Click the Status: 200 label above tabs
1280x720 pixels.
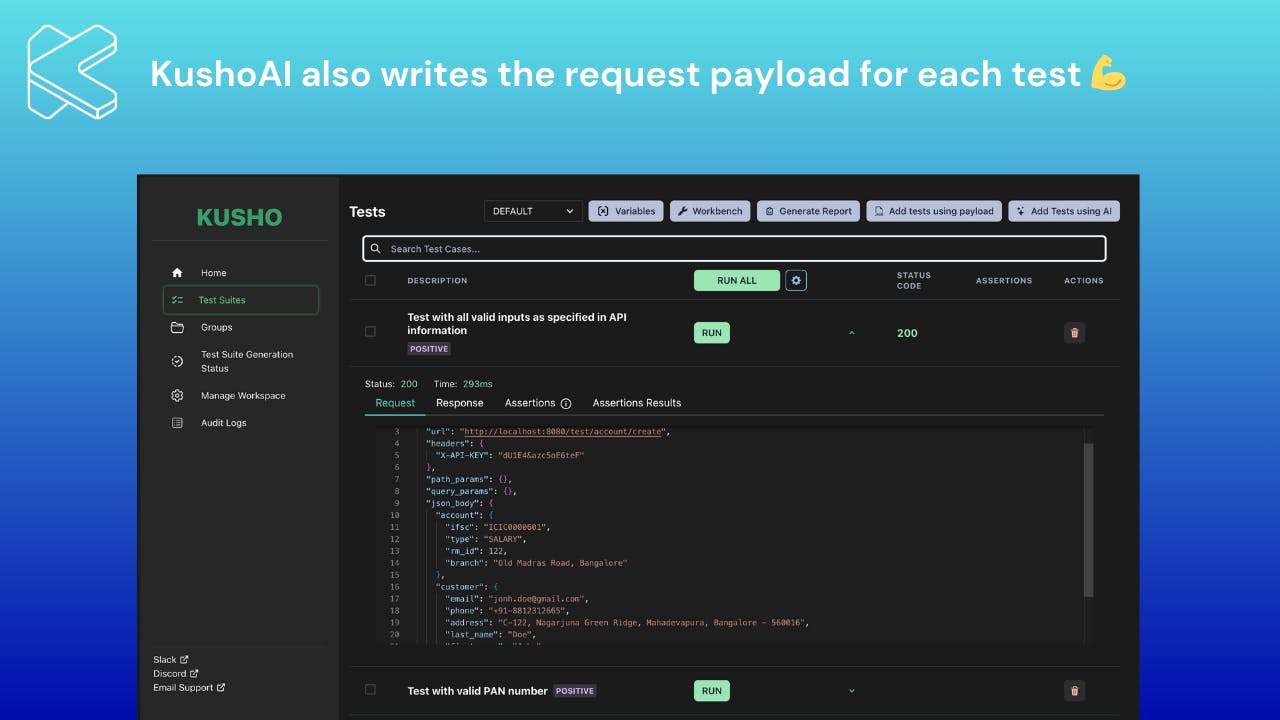[391, 384]
